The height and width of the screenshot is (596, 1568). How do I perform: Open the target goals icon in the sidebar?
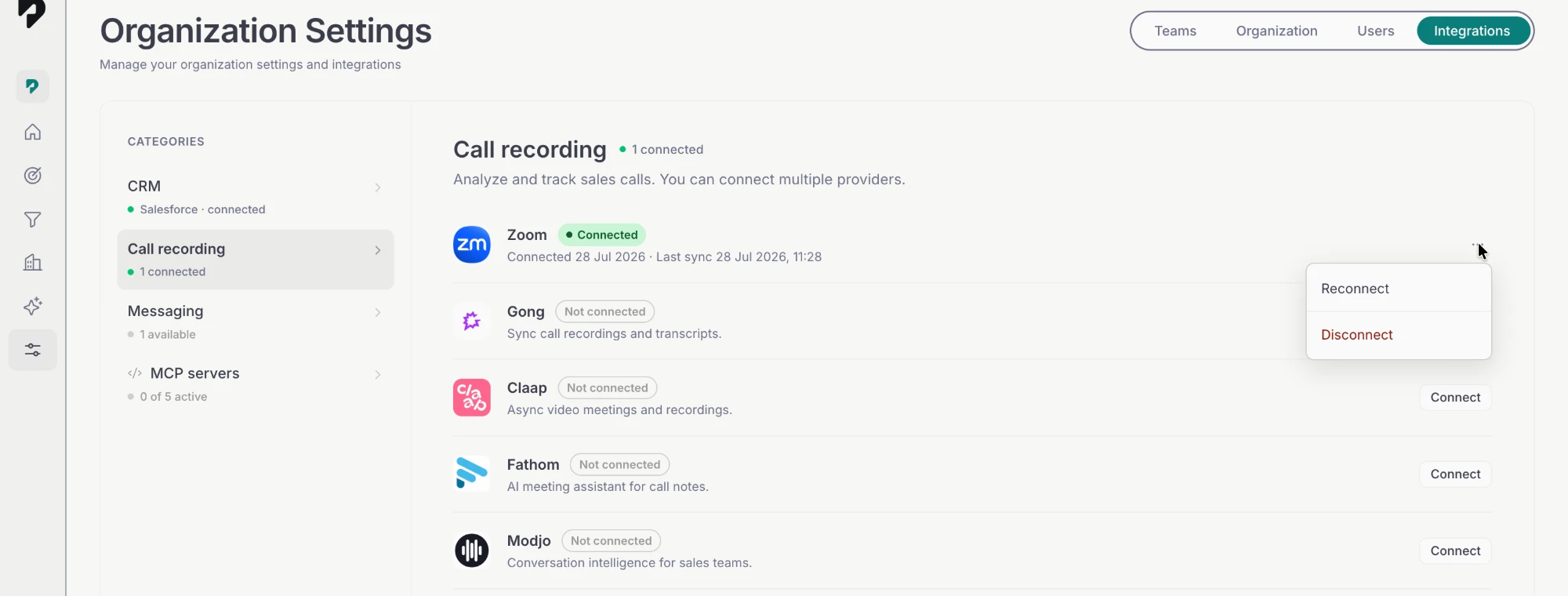(x=32, y=176)
